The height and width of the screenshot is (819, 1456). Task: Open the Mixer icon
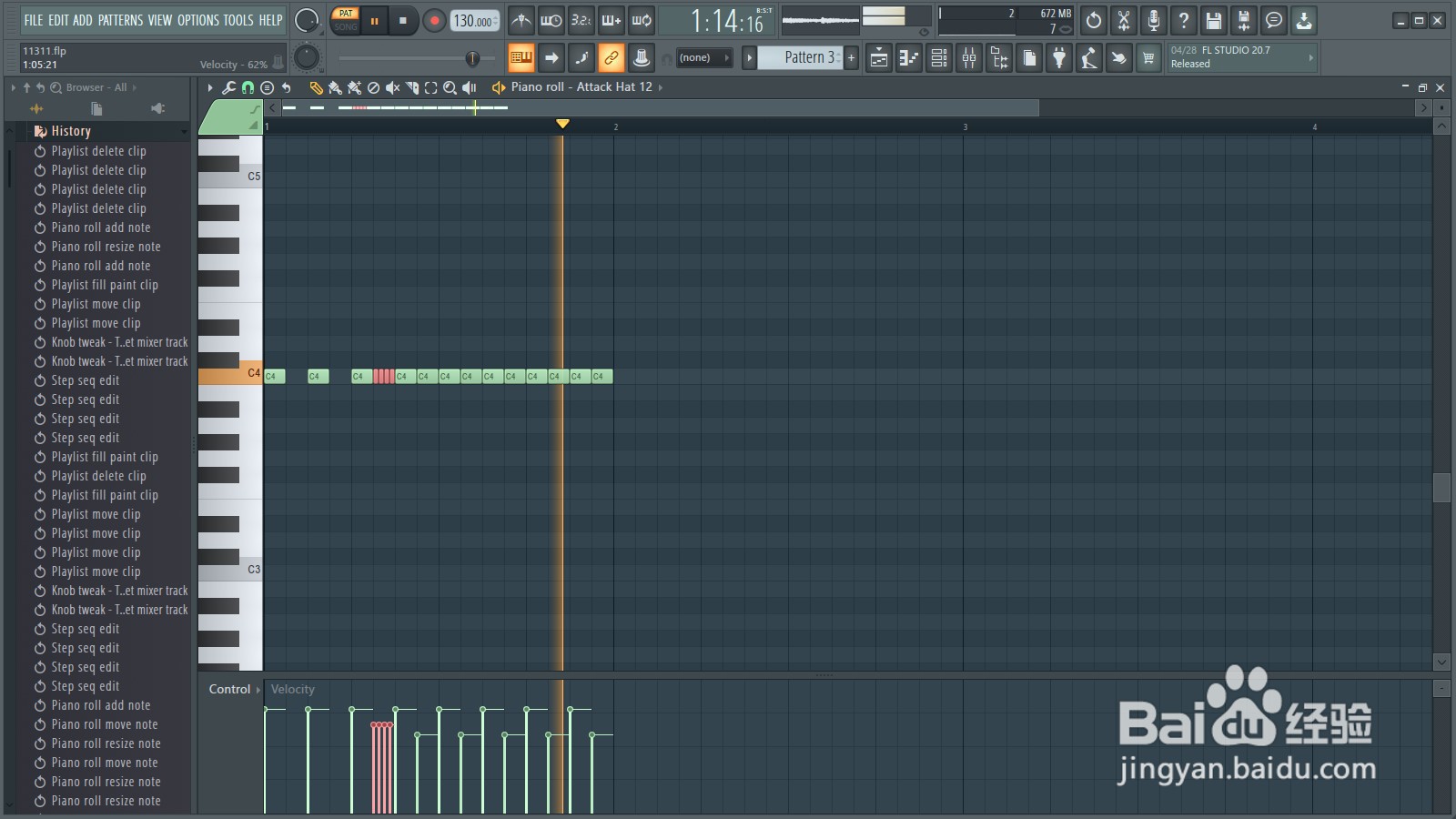click(969, 58)
